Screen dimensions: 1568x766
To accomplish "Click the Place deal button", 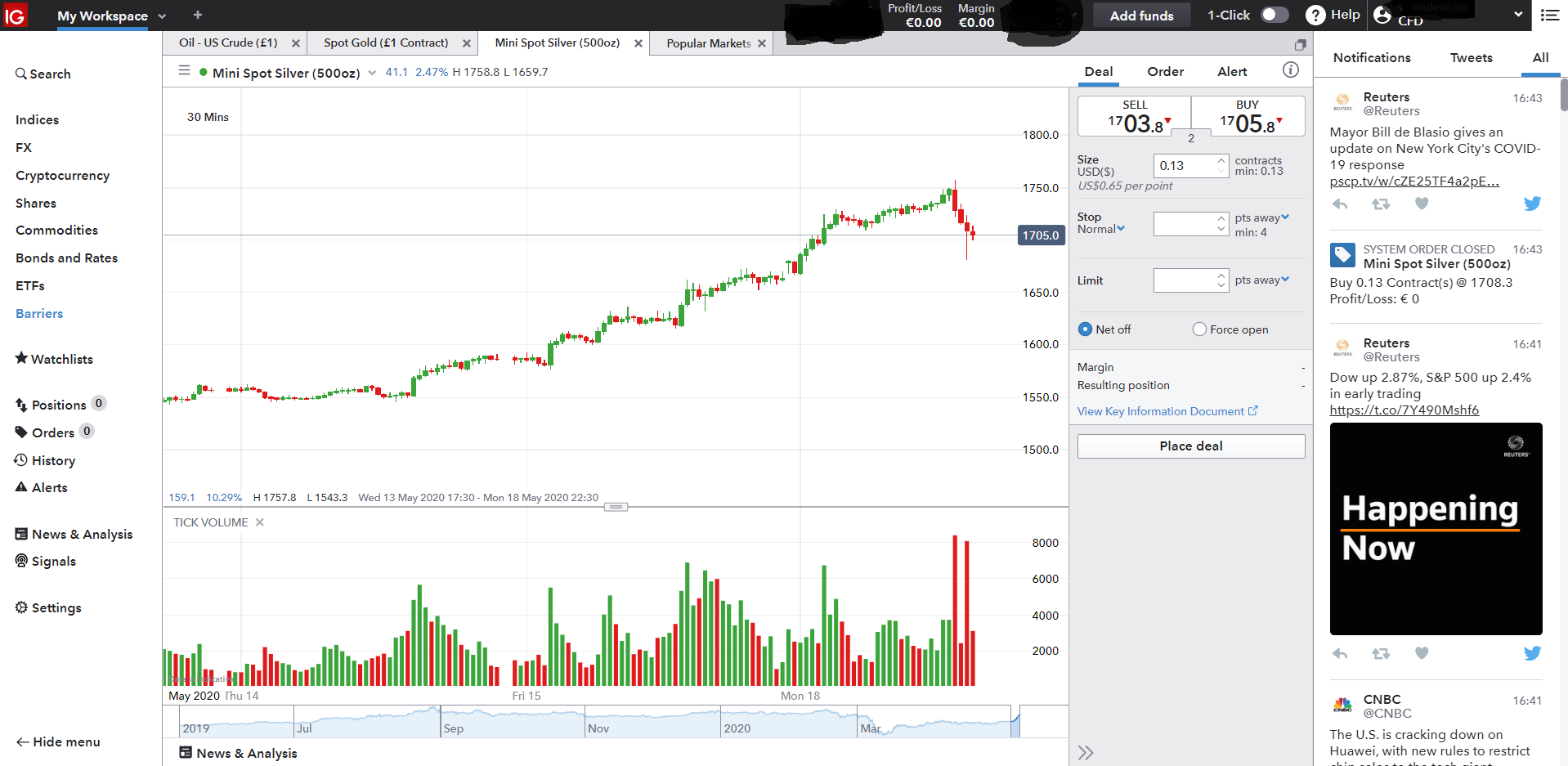I will (x=1191, y=446).
